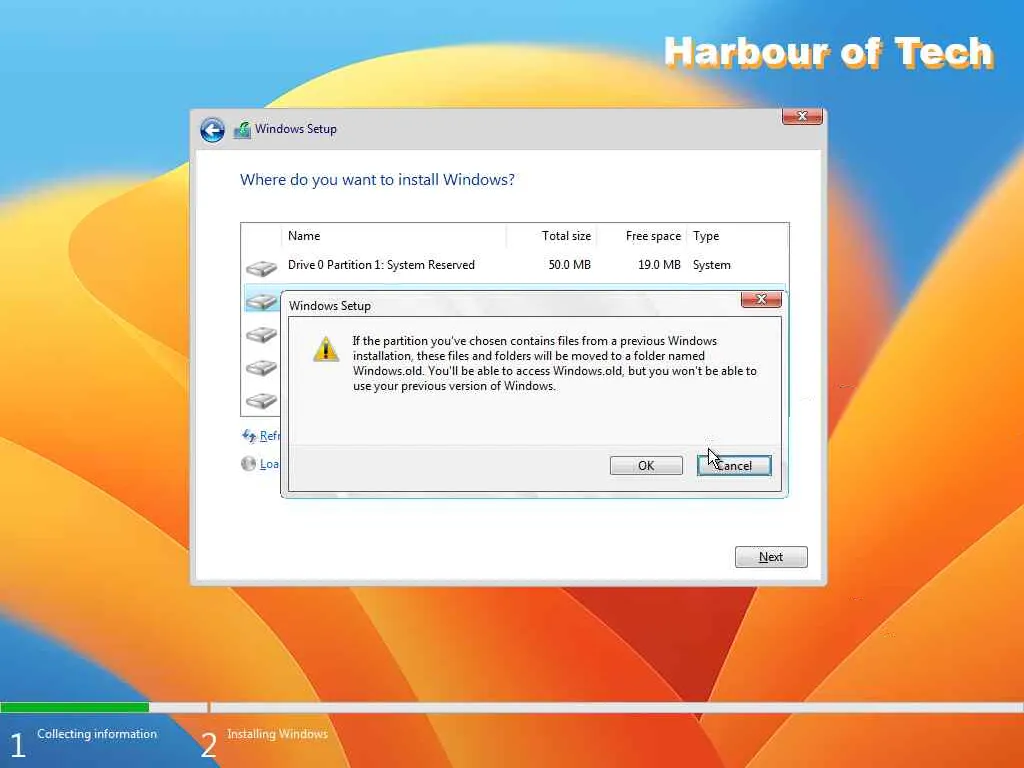
Task: Click the Load driver disc icon
Action: point(248,464)
